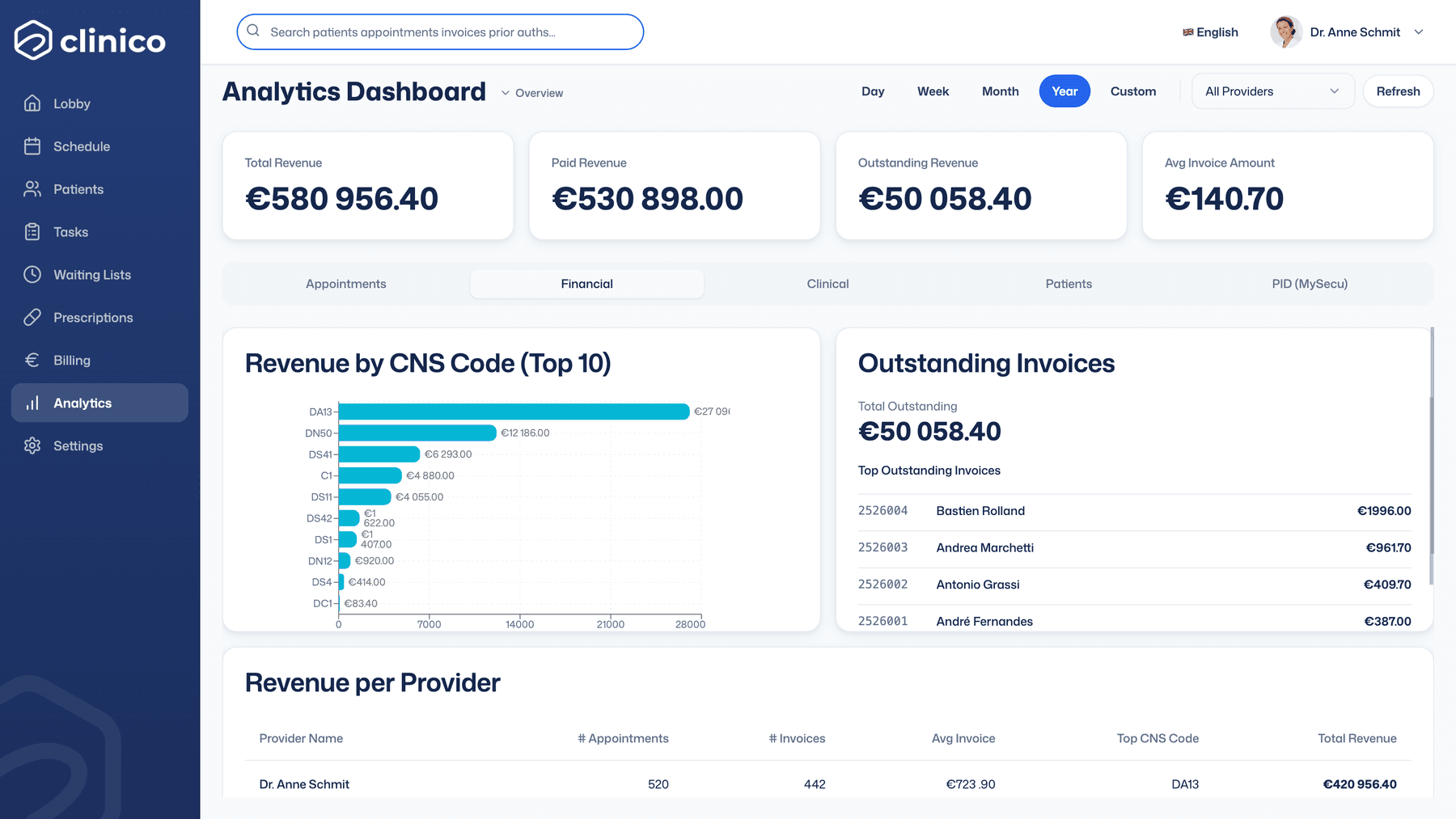Open Patients via the people icon
Image resolution: width=1456 pixels, height=819 pixels.
point(32,189)
